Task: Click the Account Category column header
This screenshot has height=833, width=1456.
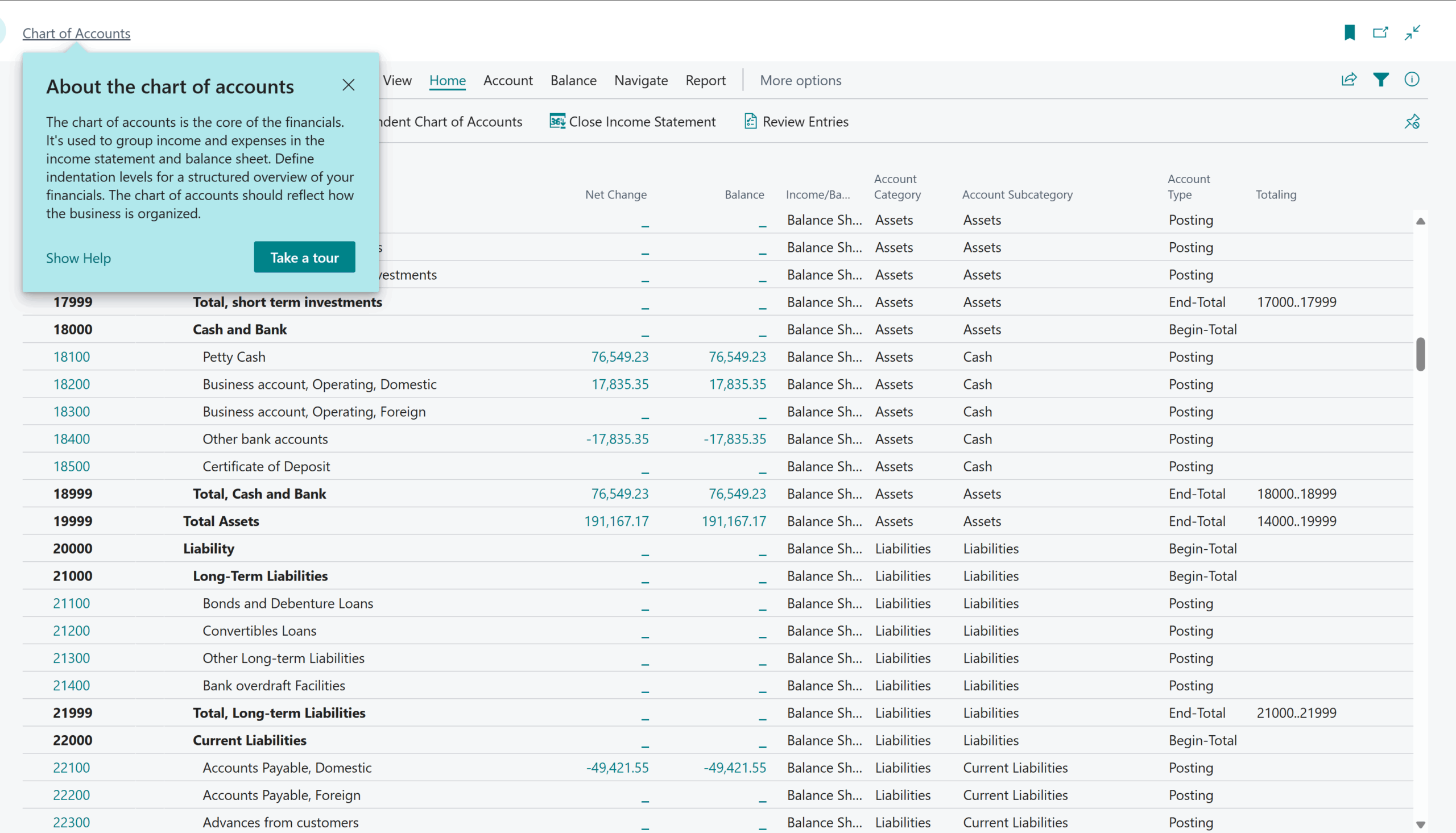Action: [897, 187]
